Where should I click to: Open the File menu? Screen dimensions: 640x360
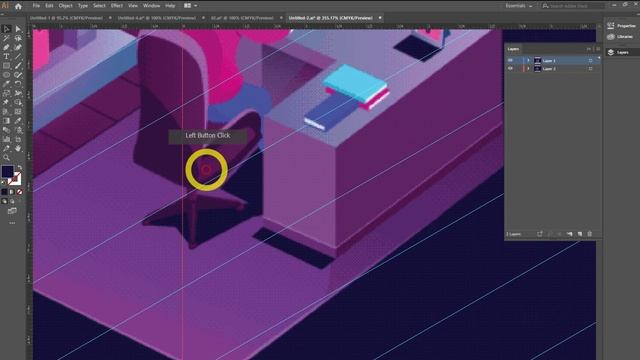click(x=36, y=6)
